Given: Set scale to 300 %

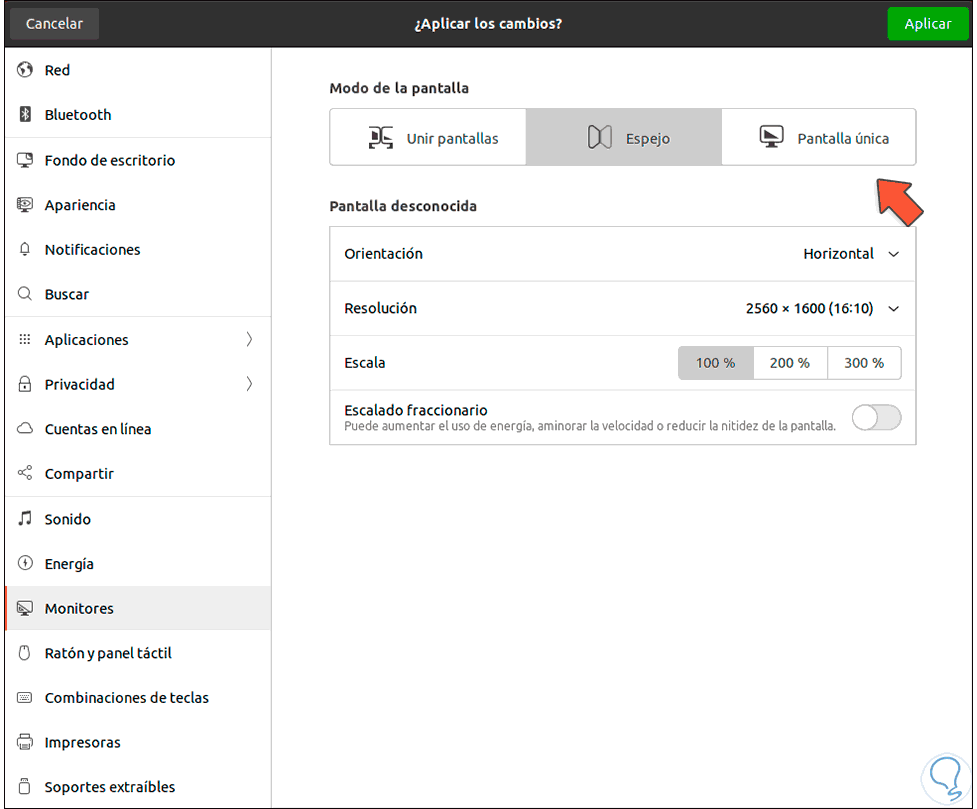Looking at the screenshot, I should pos(864,363).
